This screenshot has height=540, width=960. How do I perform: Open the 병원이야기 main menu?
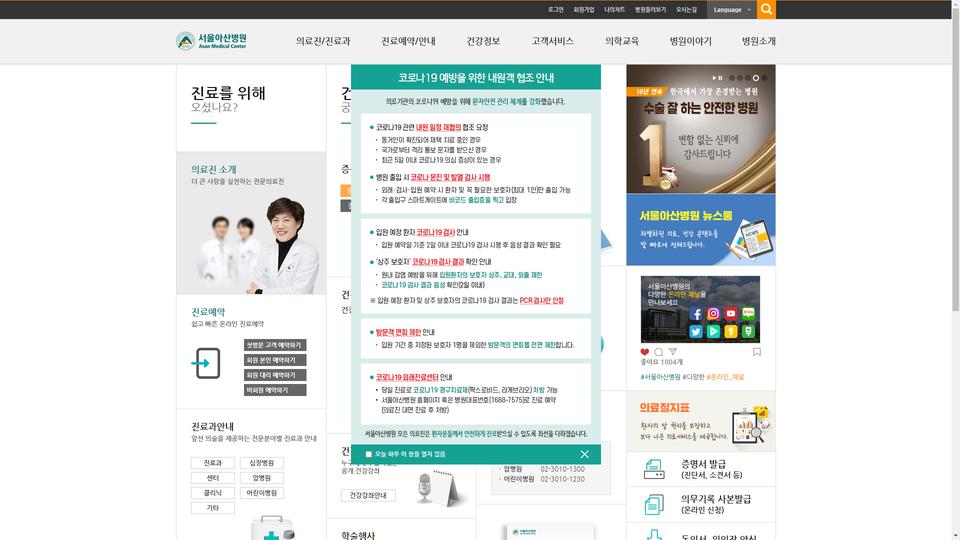pyautogui.click(x=690, y=41)
